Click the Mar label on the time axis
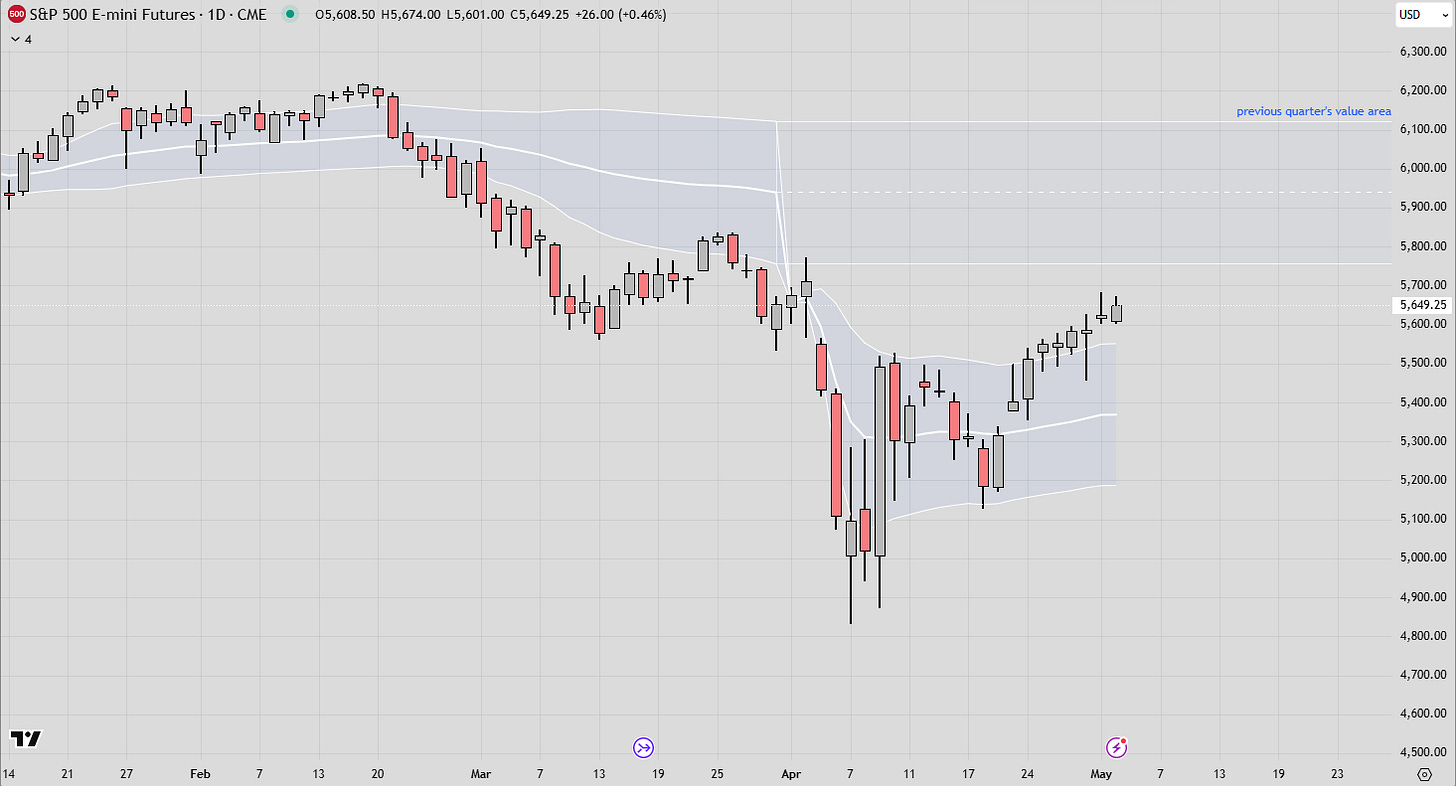 coord(480,774)
